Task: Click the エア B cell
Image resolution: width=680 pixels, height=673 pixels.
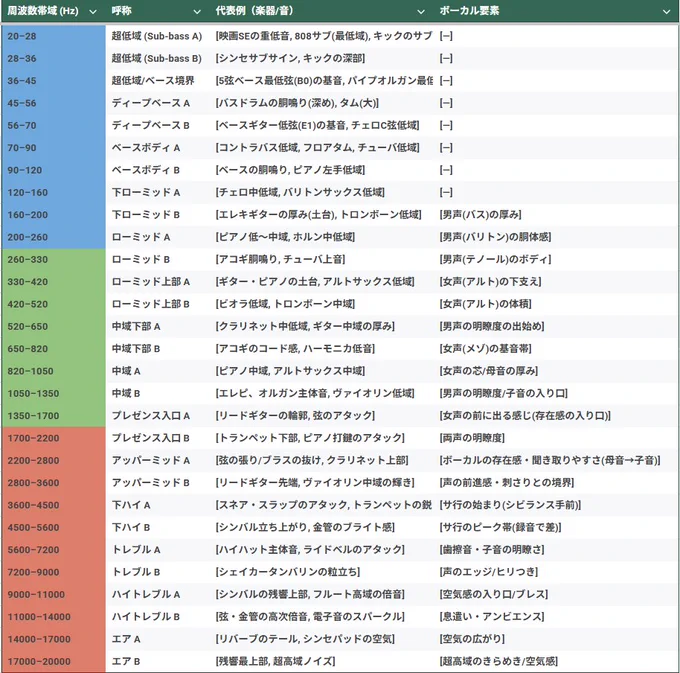Action: [x=158, y=661]
